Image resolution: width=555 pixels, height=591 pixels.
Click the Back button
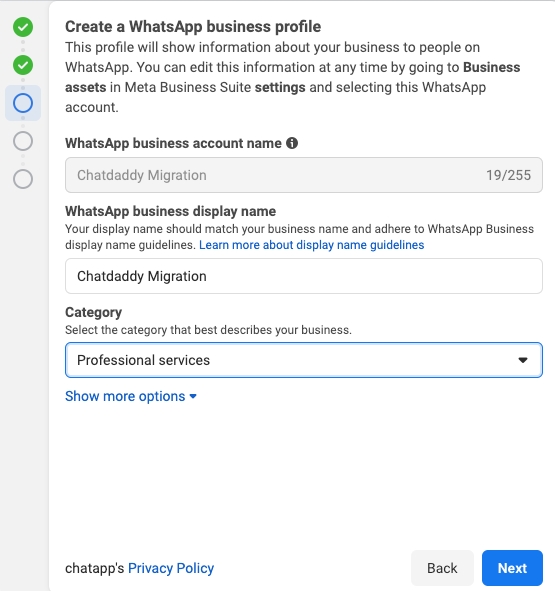pyautogui.click(x=442, y=568)
